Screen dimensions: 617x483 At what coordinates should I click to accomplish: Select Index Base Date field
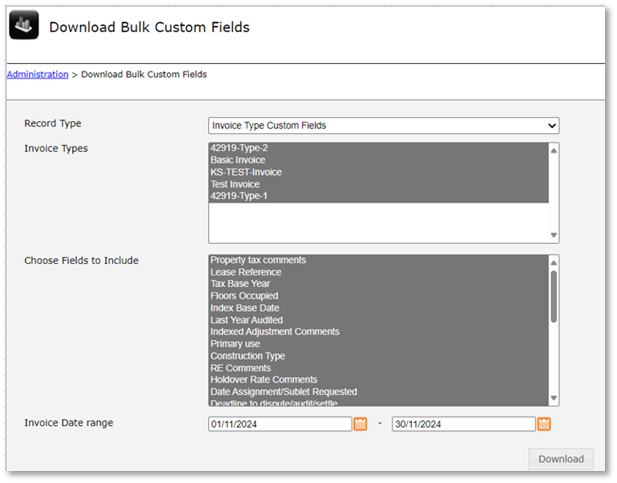(379, 308)
